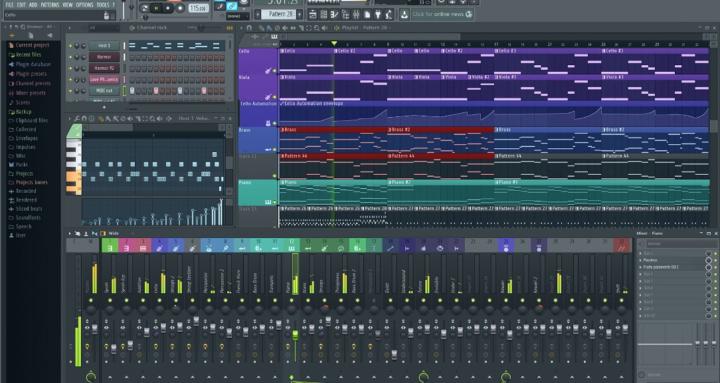Viewport: 720px width, 383px height.
Task: Open the Channel rack menu arrow
Action: click(x=69, y=28)
